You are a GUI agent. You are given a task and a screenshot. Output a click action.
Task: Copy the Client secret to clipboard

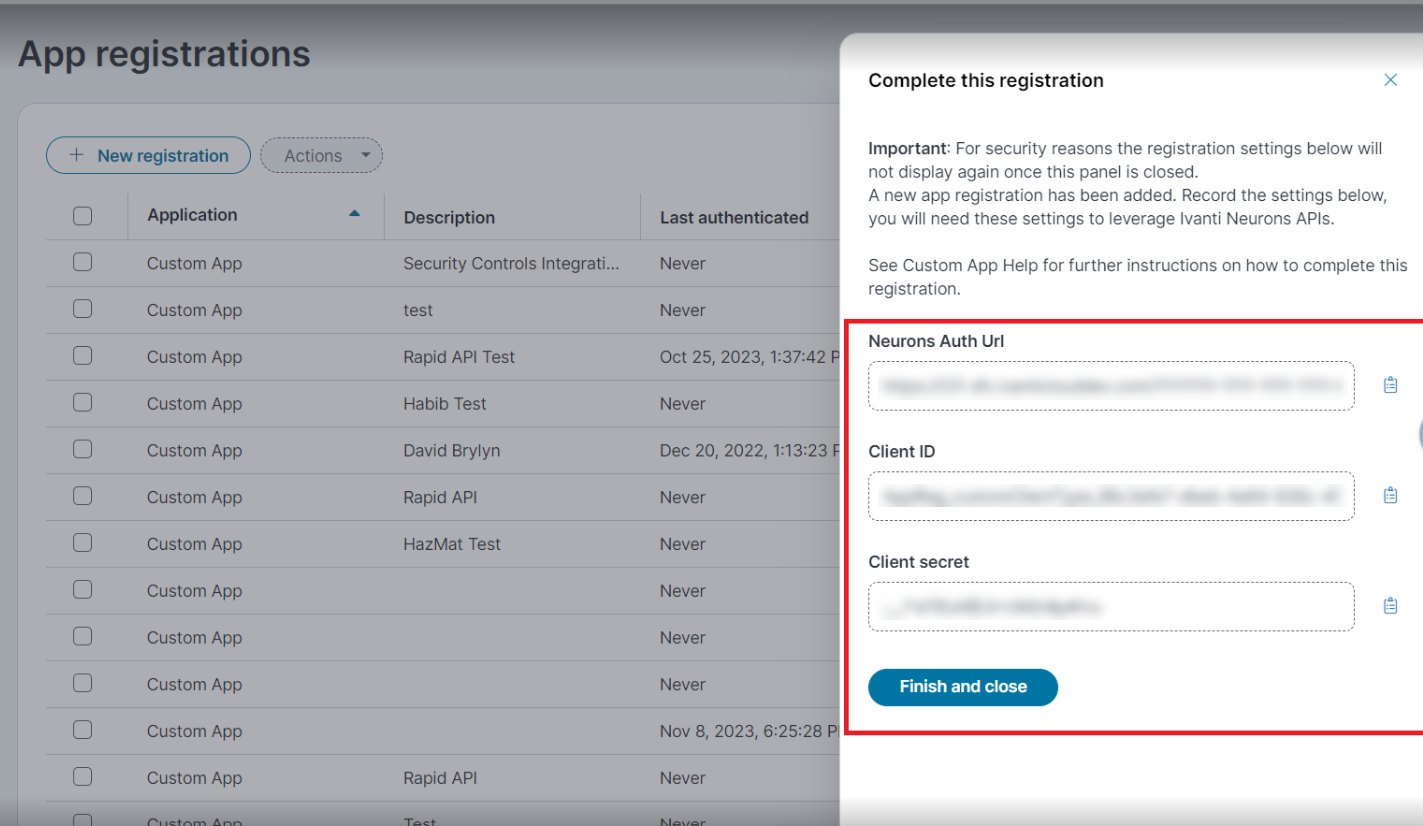coord(1390,606)
